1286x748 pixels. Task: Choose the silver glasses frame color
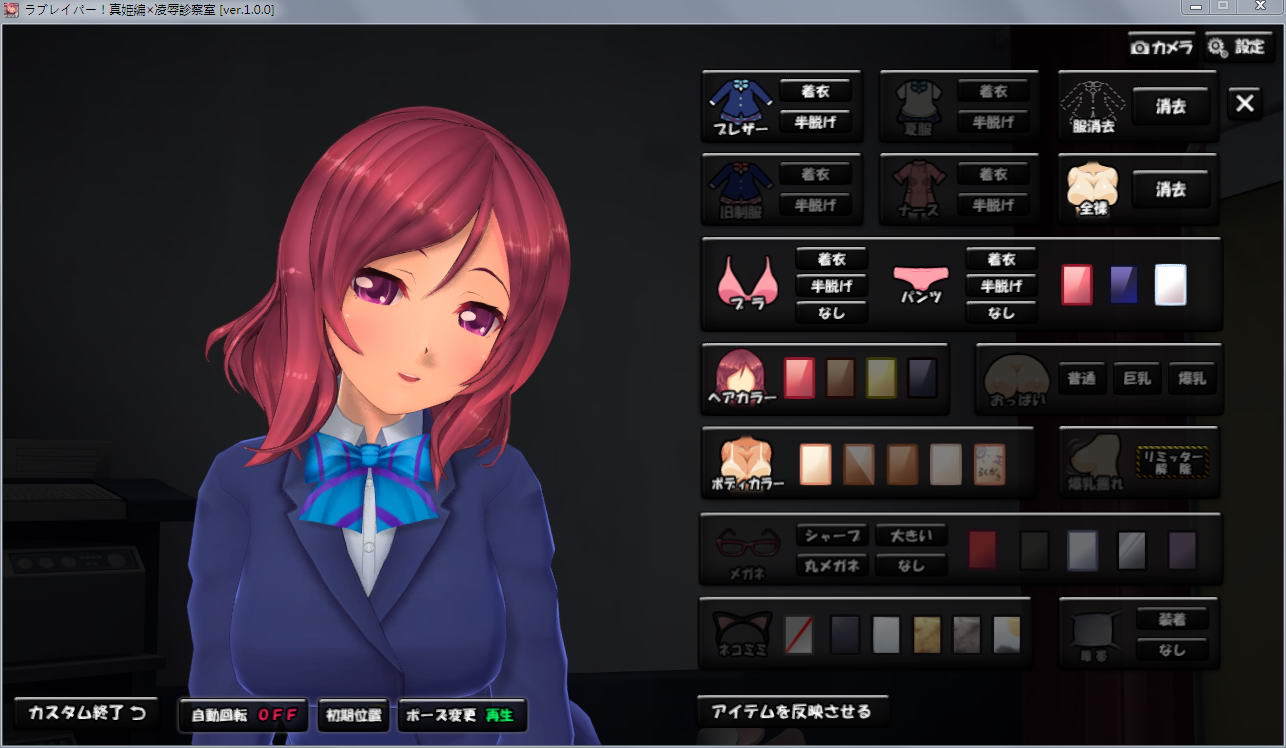[1132, 550]
